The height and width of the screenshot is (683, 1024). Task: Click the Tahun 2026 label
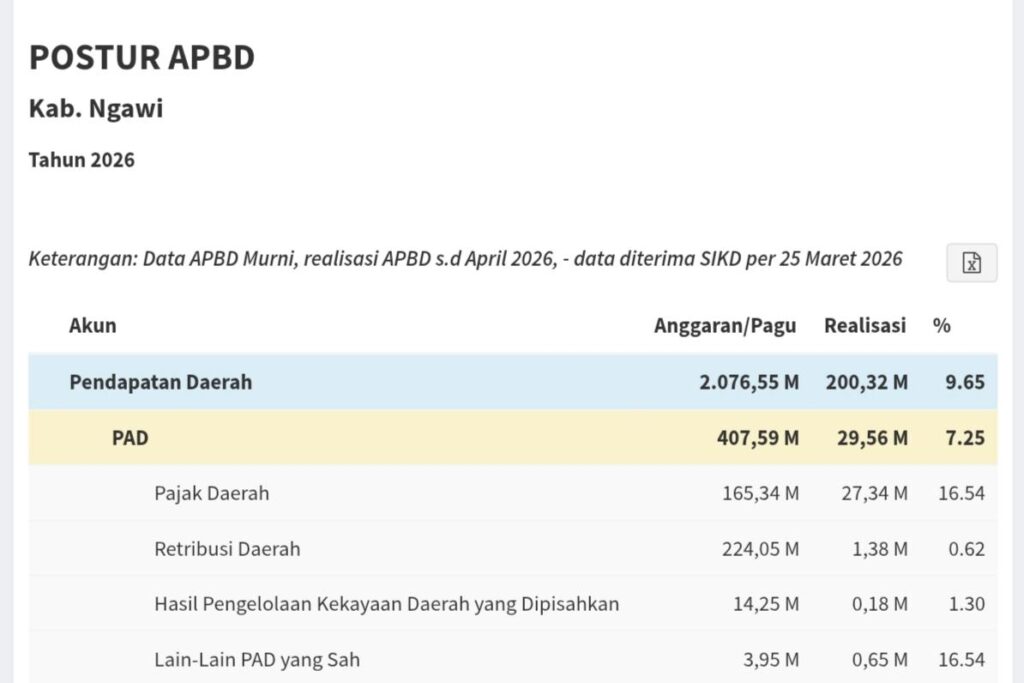coord(82,160)
